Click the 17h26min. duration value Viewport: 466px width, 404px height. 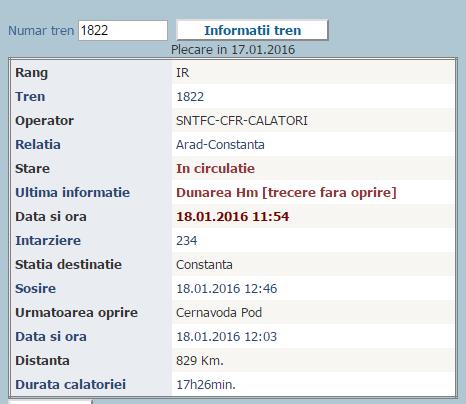coord(206,385)
